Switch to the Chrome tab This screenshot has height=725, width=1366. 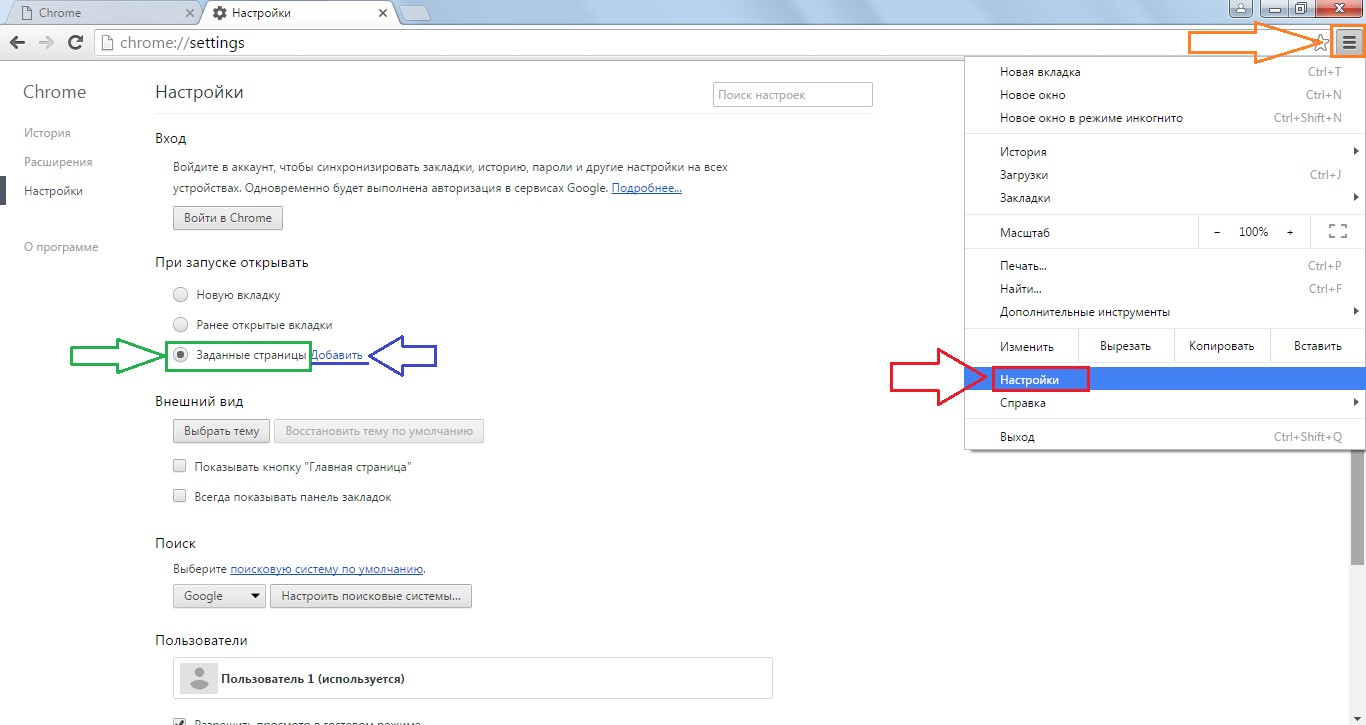(100, 14)
